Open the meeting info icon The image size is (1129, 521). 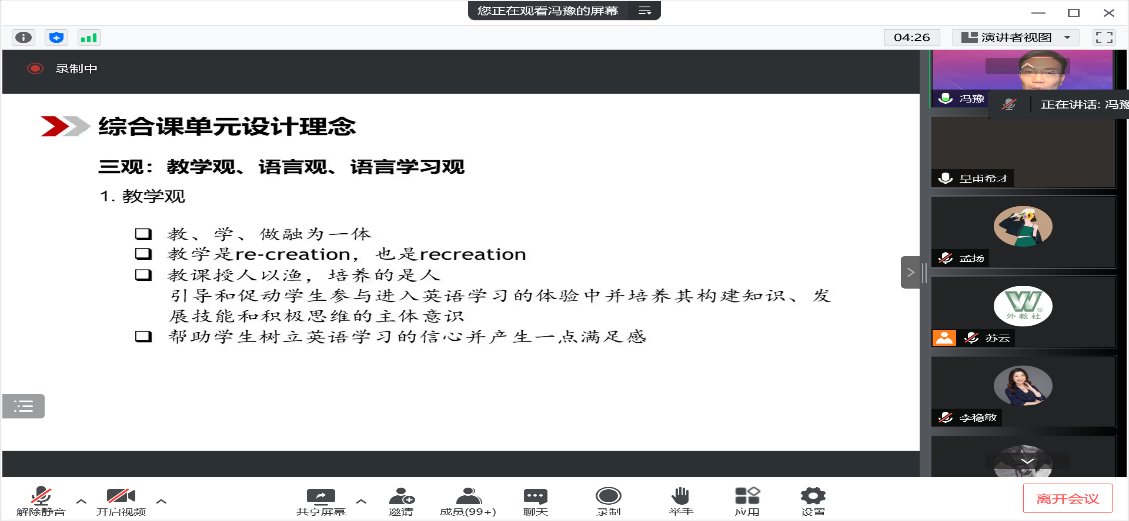(x=23, y=37)
